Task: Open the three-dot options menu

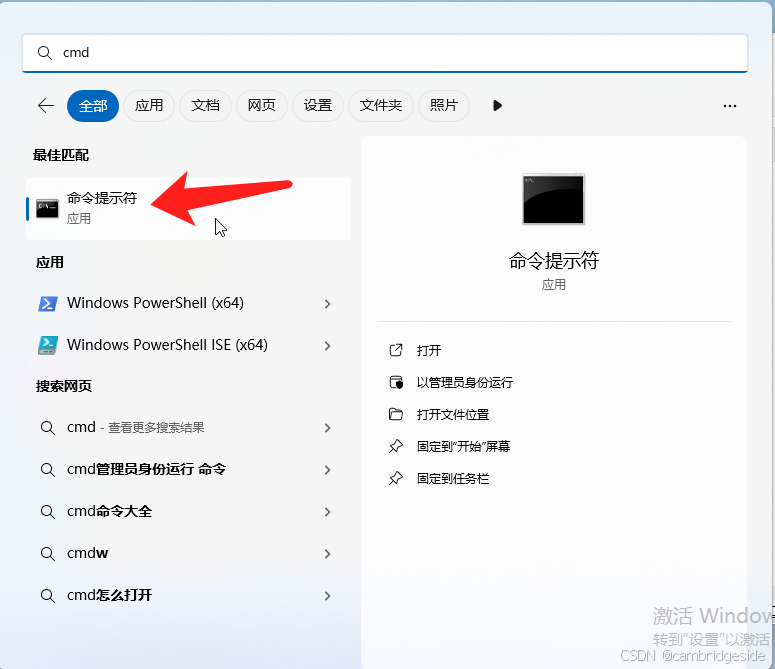Action: (730, 106)
